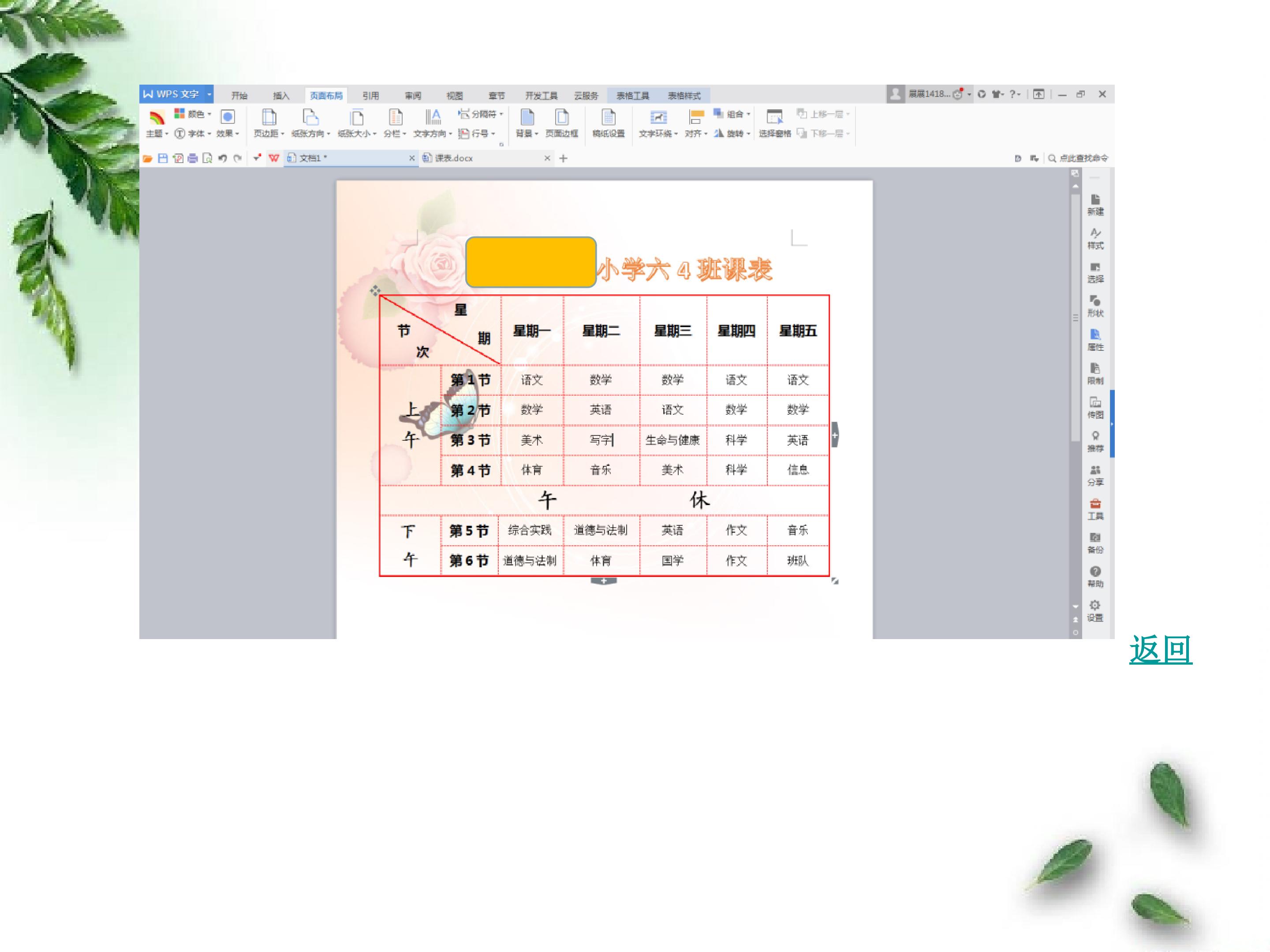
Task: Open the WPS 文字 application menu arrow
Action: pyautogui.click(x=209, y=94)
